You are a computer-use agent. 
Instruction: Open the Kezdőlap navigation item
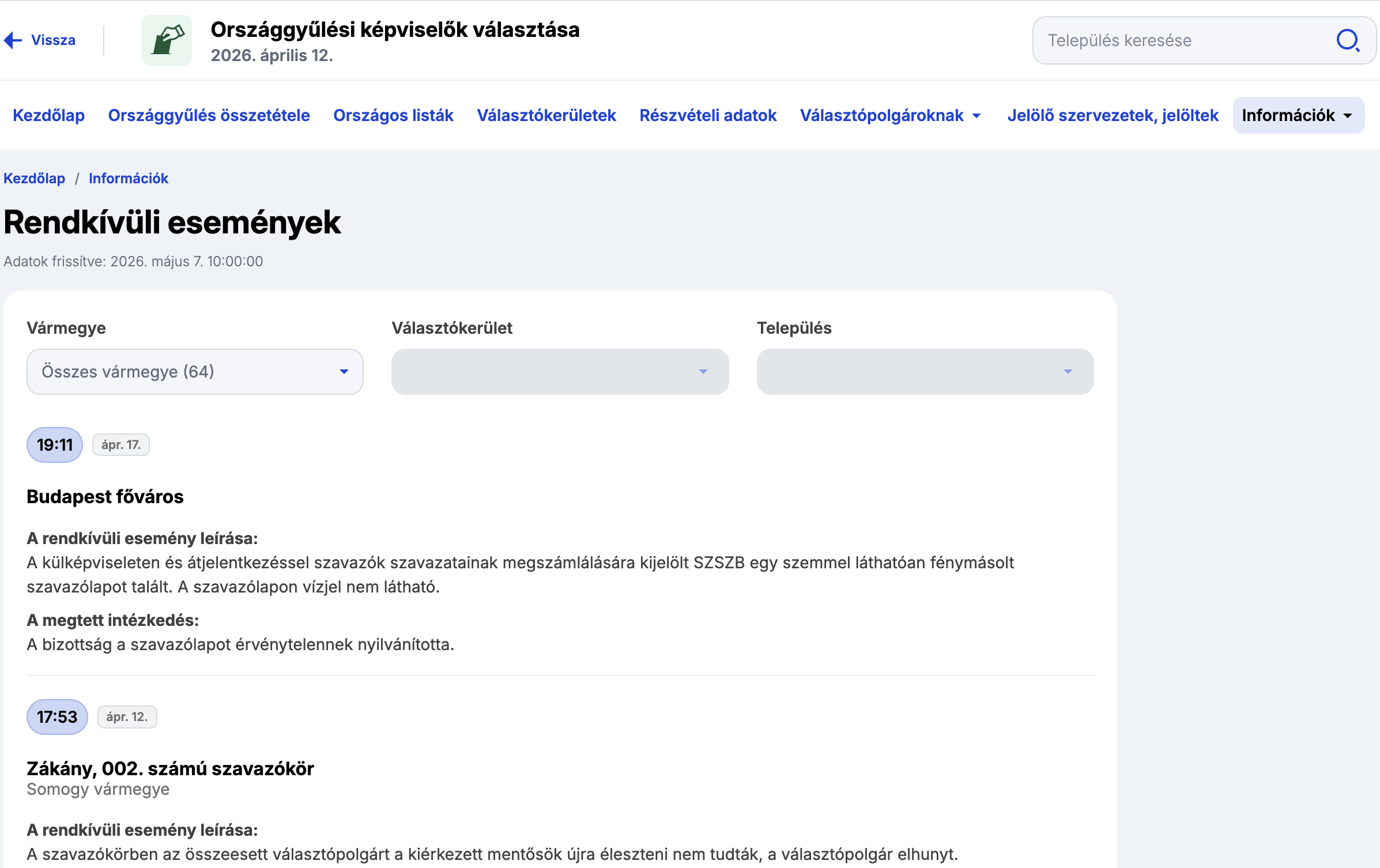[x=49, y=115]
